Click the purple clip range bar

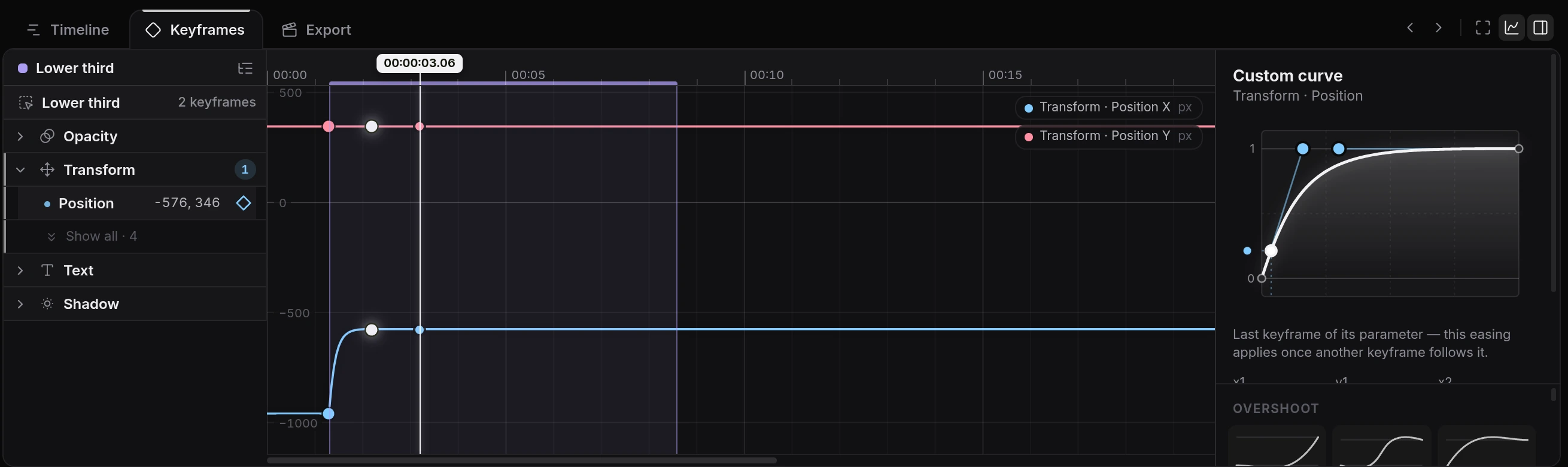point(503,83)
